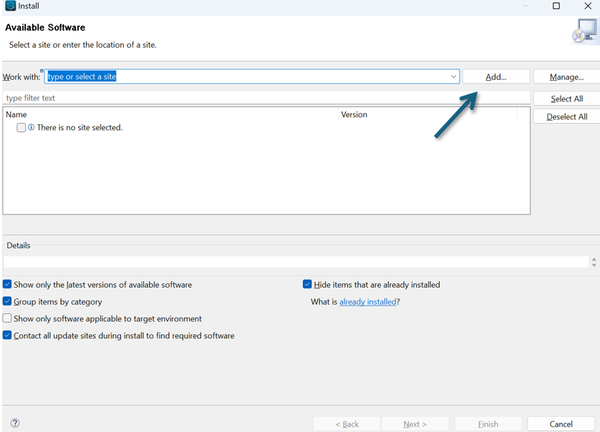Screen dimensions: 600x432
Task: Click the Version column header
Action: pyautogui.click(x=354, y=115)
